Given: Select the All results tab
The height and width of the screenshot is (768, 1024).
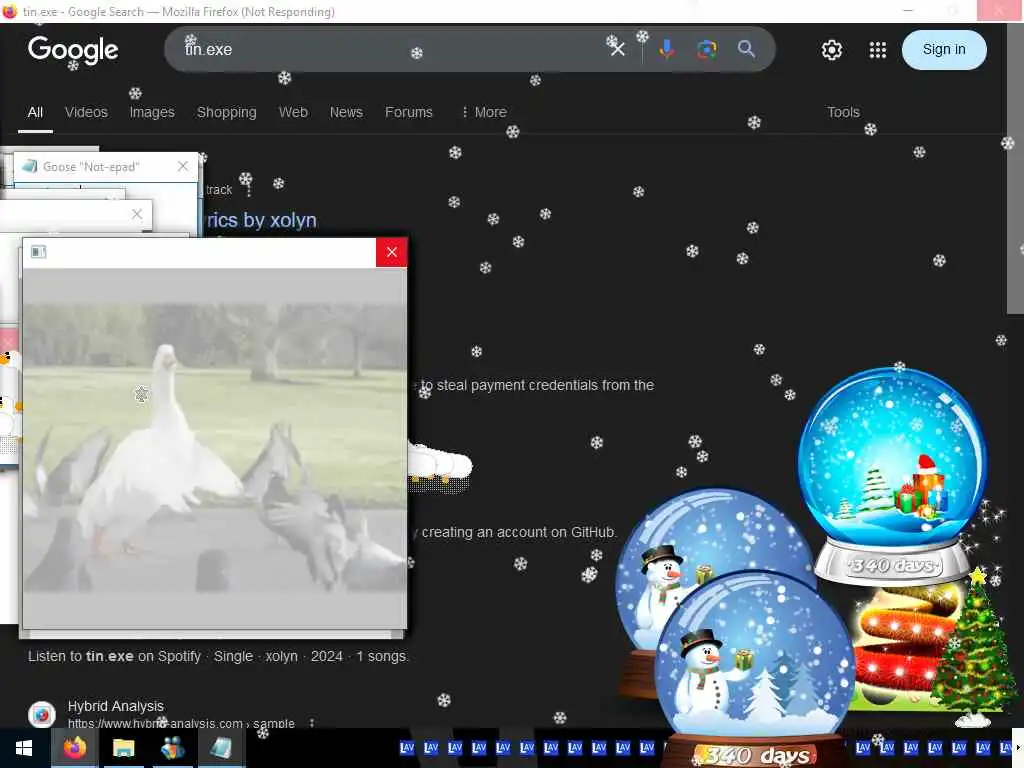Looking at the screenshot, I should coord(35,112).
